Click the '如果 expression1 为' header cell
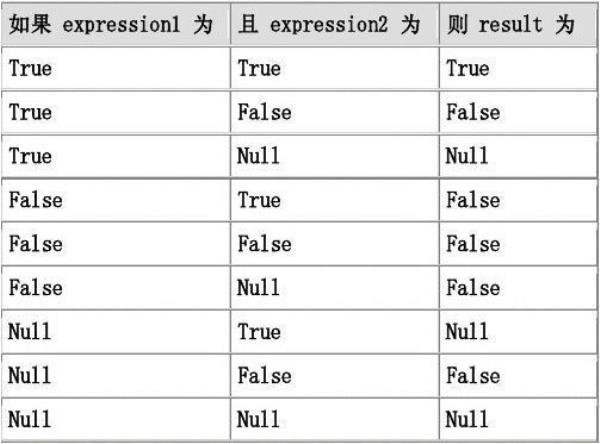 (x=116, y=24)
